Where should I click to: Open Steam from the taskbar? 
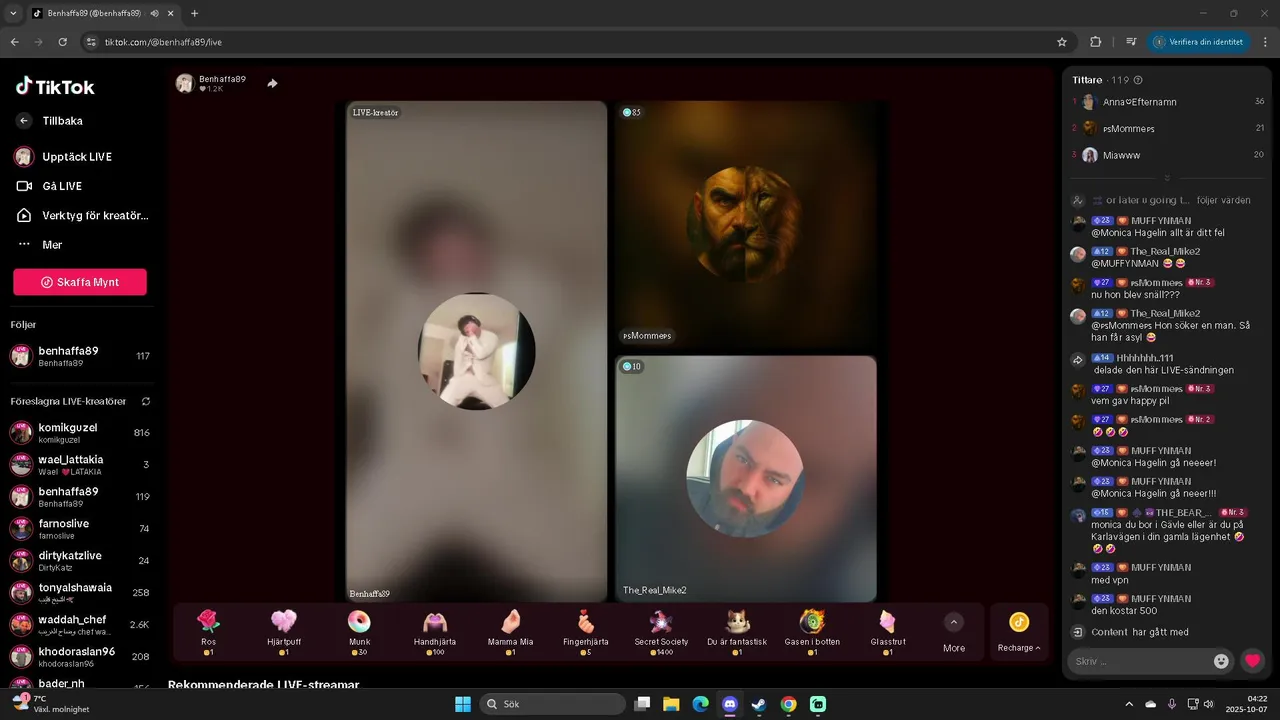[759, 704]
